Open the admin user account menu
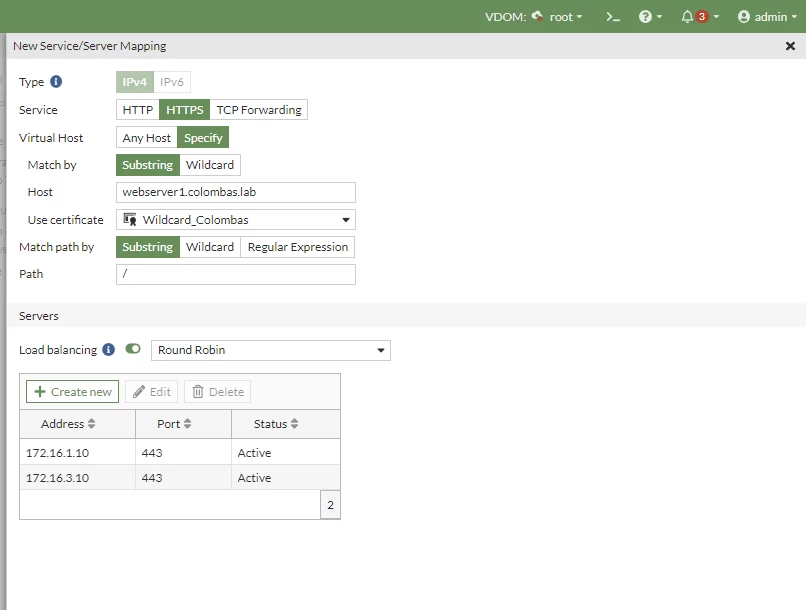Image resolution: width=806 pixels, height=610 pixels. [767, 17]
